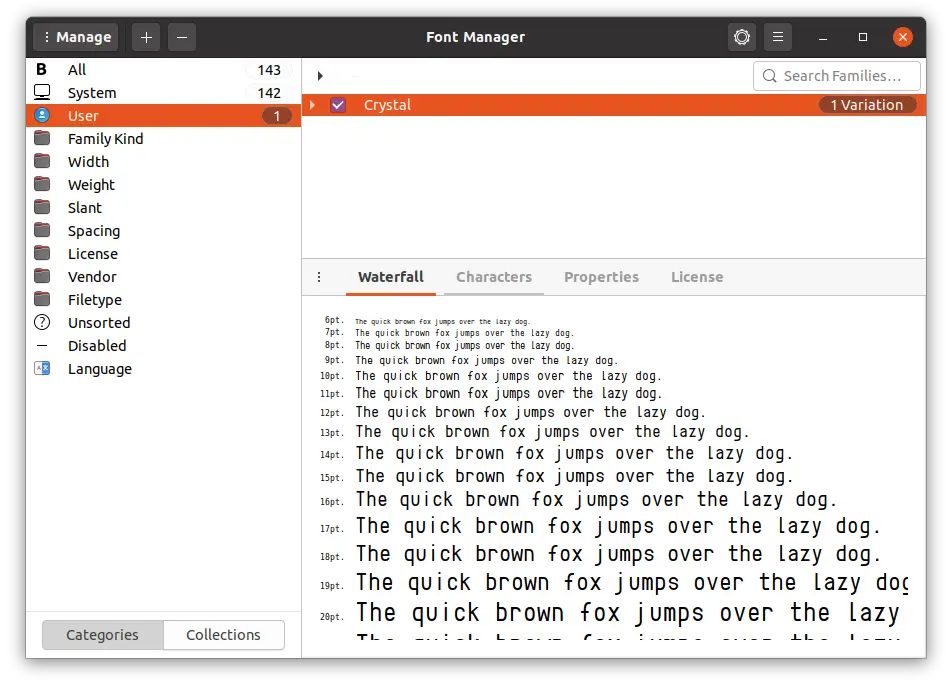This screenshot has height=680, width=952.
Task: Open the font preferences gear icon
Action: coord(741,37)
